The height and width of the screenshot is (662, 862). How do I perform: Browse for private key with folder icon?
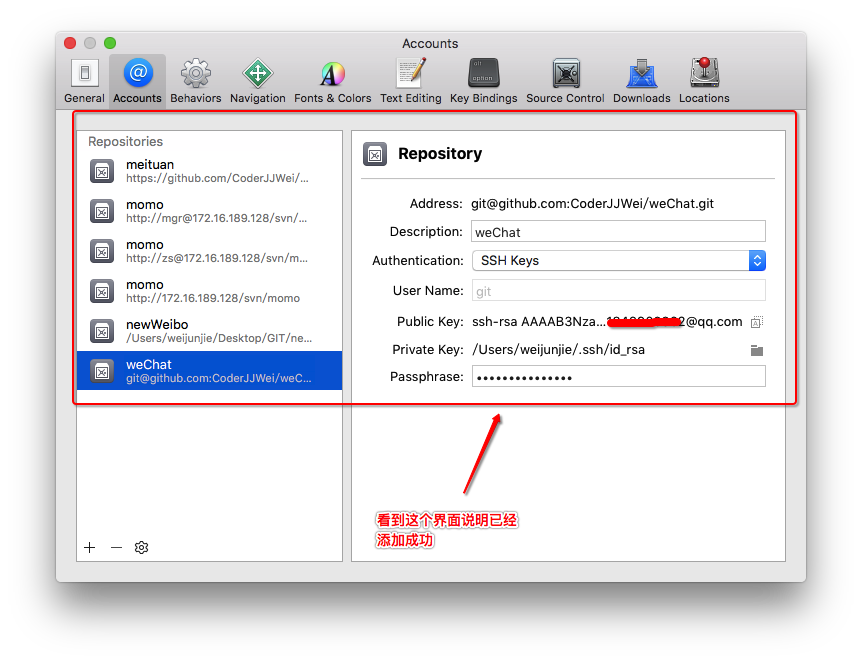[x=757, y=350]
